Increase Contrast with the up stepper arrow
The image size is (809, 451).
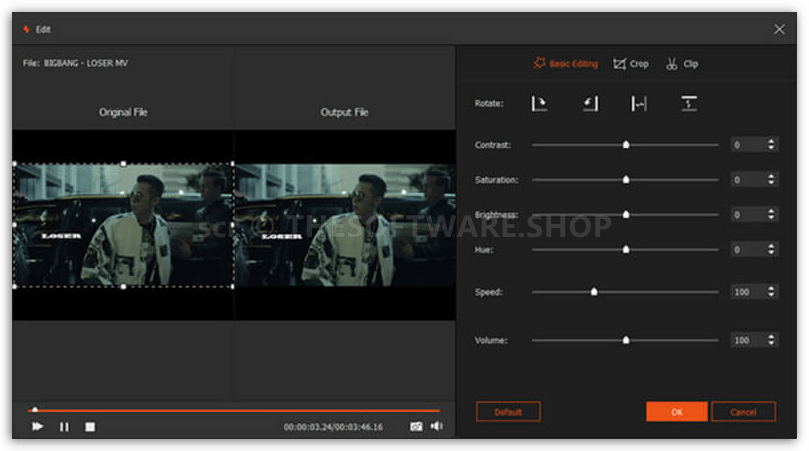pos(771,141)
